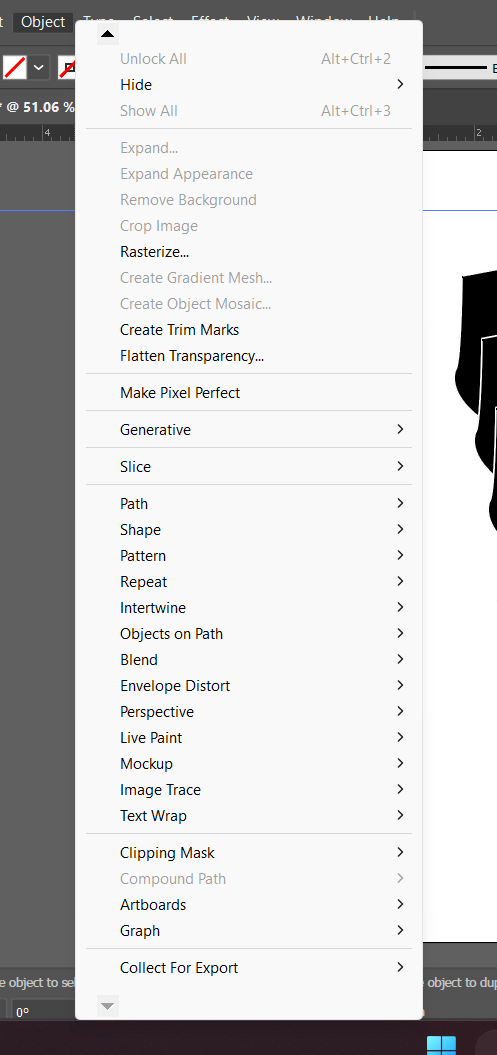Screen dimensions: 497x1055
Task: Click the disabled Expand Appearance entry
Action: pos(249,174)
